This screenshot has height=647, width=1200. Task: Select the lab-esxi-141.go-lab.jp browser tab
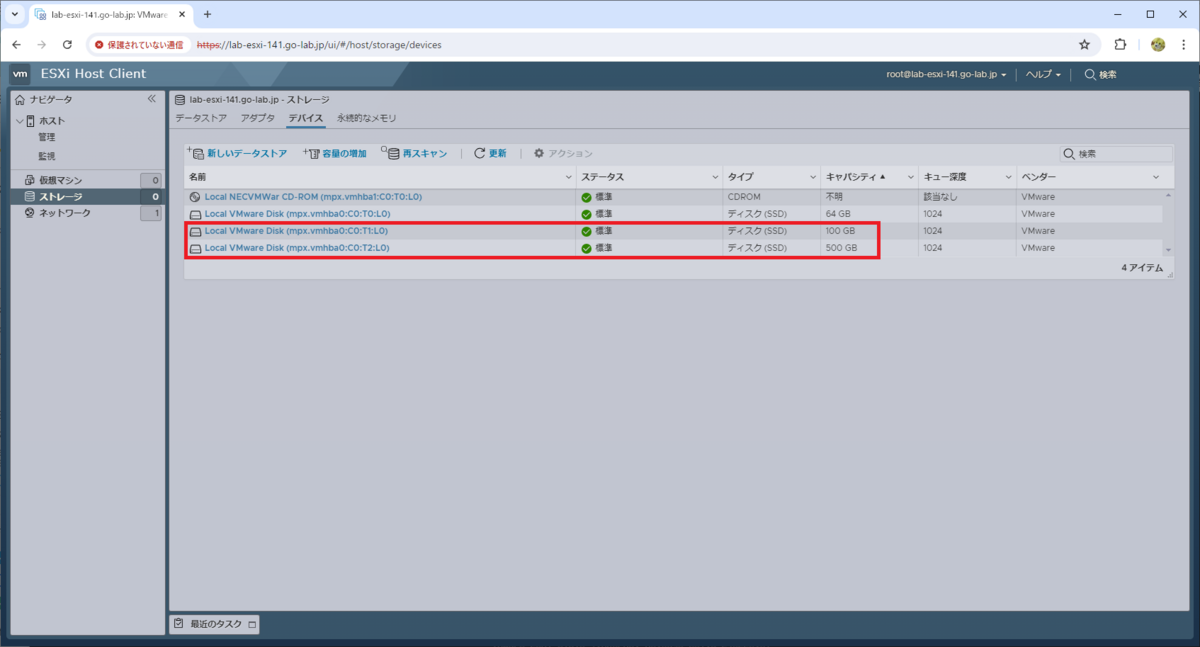coord(110,15)
